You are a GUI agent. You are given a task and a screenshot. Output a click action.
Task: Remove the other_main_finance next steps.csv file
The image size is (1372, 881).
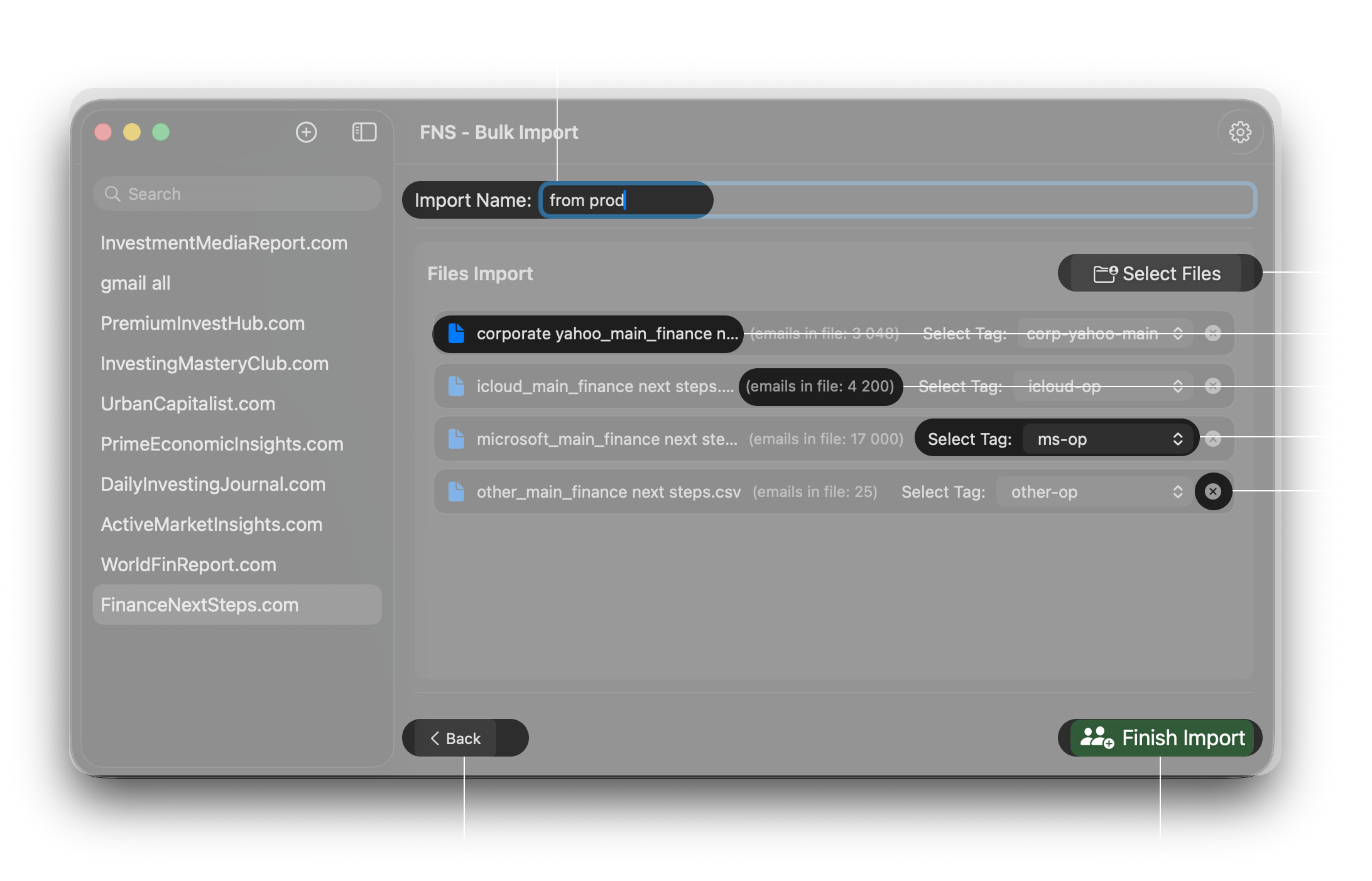click(x=1212, y=491)
